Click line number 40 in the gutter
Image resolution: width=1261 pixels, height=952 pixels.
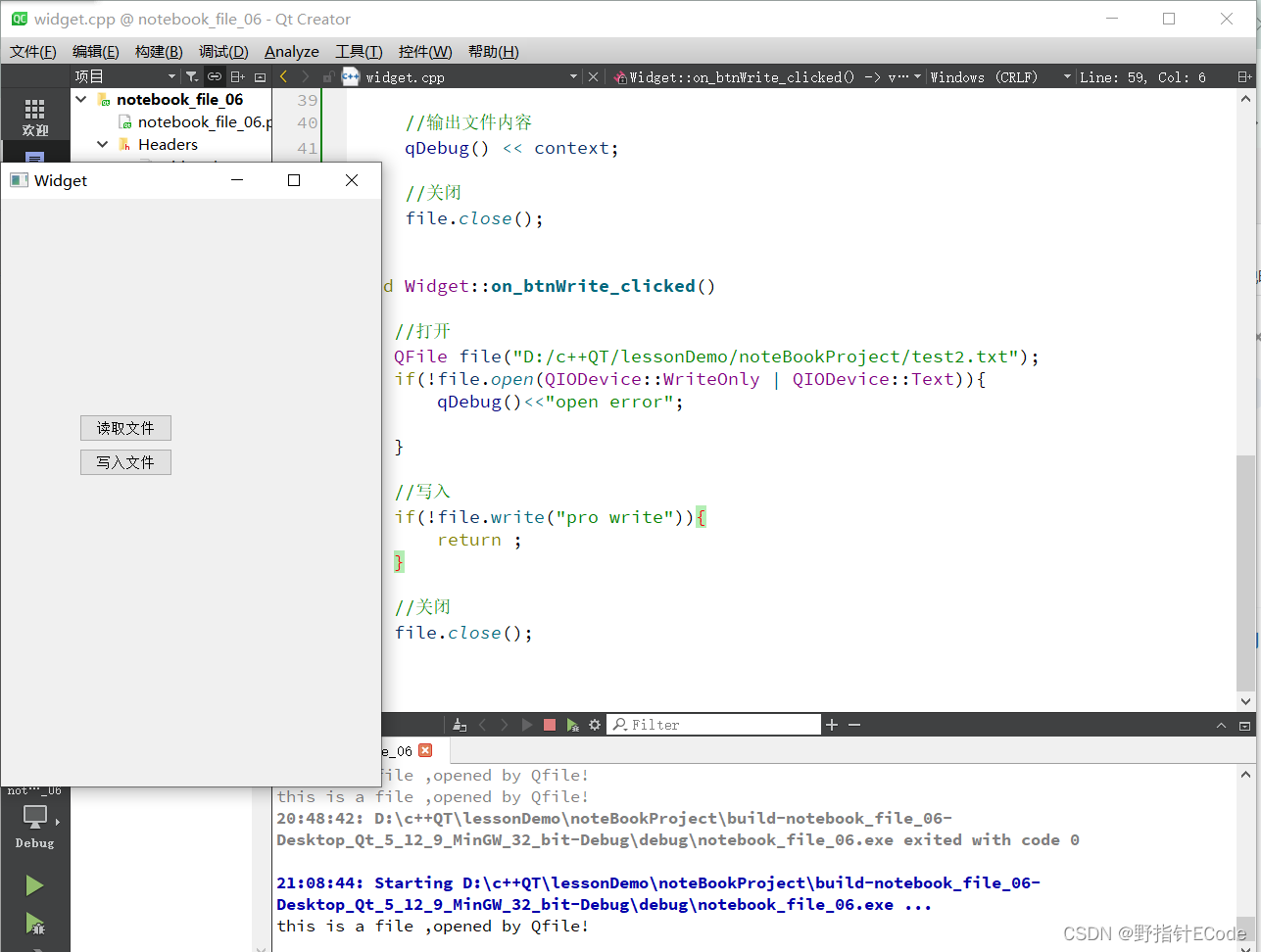coord(307,122)
